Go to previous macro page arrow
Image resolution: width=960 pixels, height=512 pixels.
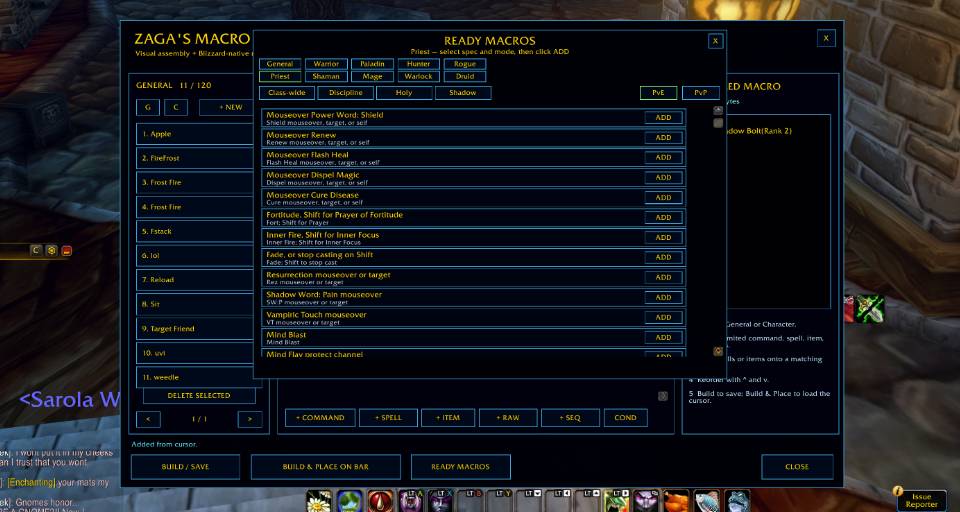(x=148, y=420)
